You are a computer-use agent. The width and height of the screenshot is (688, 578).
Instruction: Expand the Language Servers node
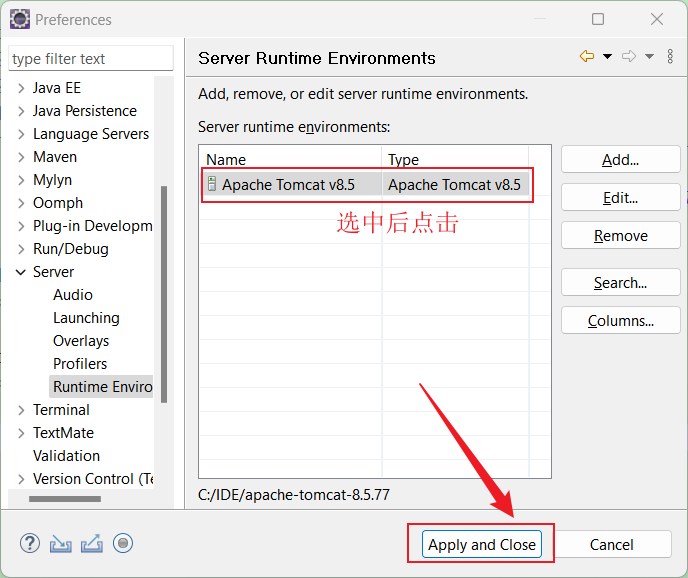[21, 134]
